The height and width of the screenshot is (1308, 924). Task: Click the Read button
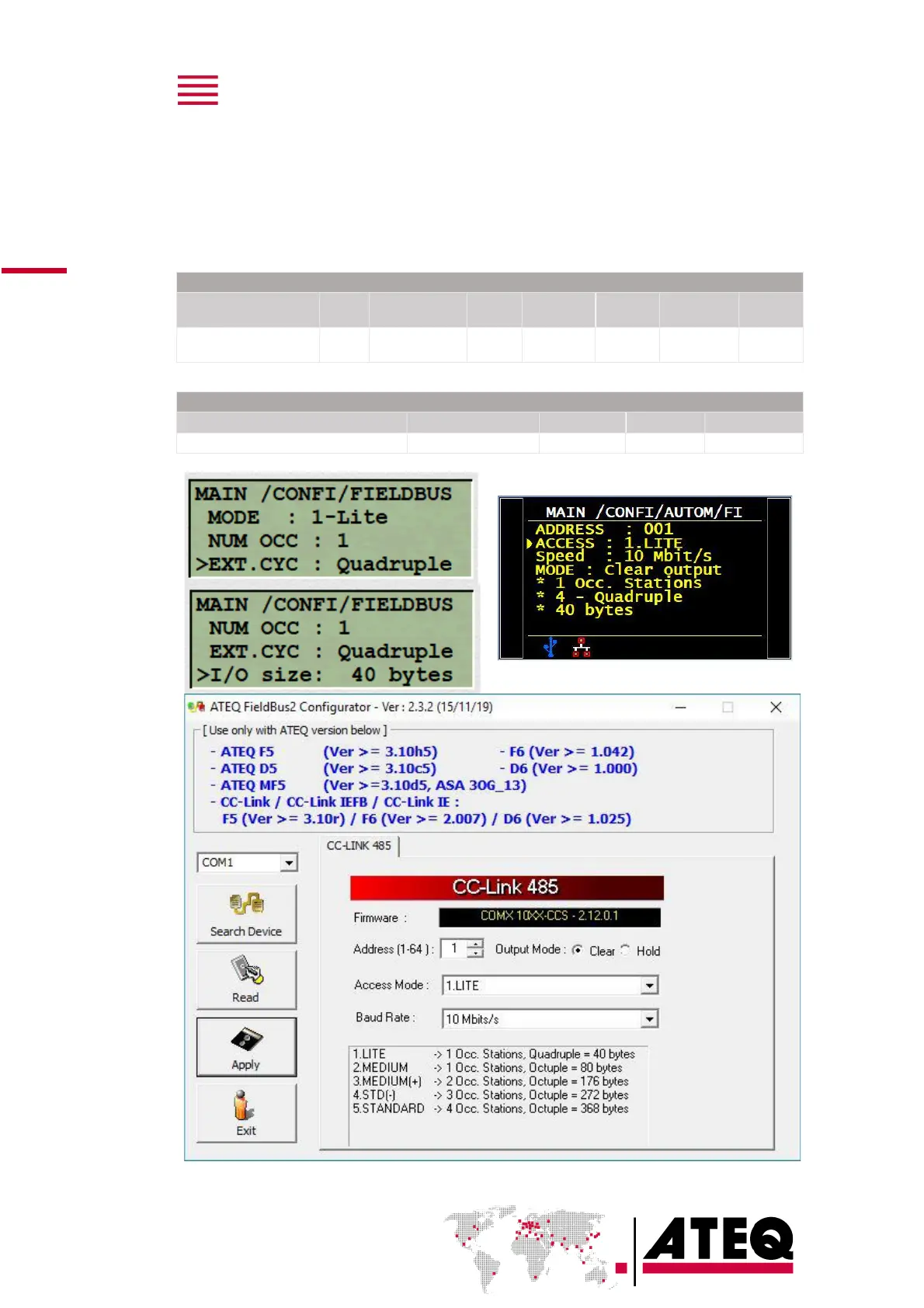pyautogui.click(x=246, y=980)
